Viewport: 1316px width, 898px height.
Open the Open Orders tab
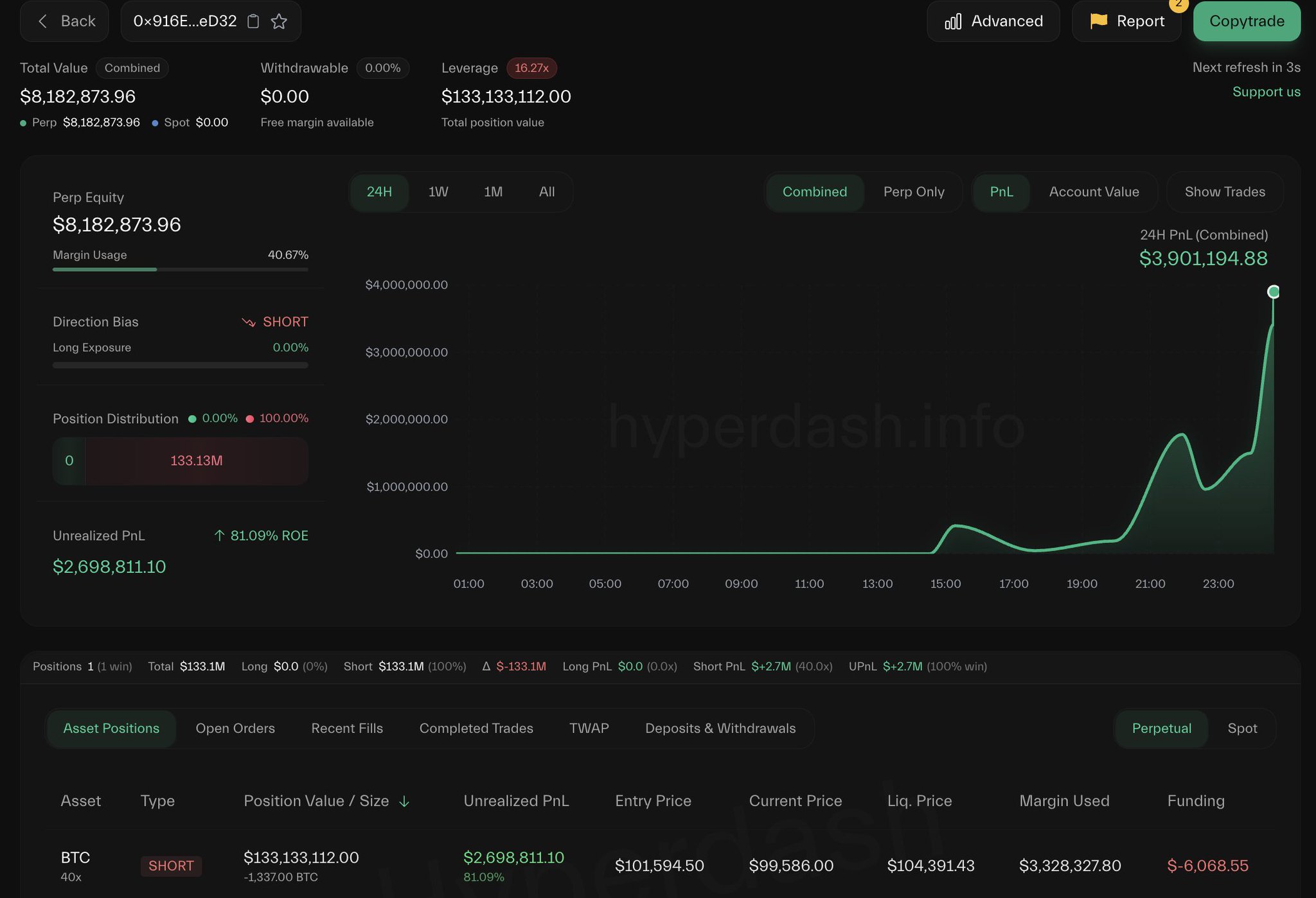[235, 728]
